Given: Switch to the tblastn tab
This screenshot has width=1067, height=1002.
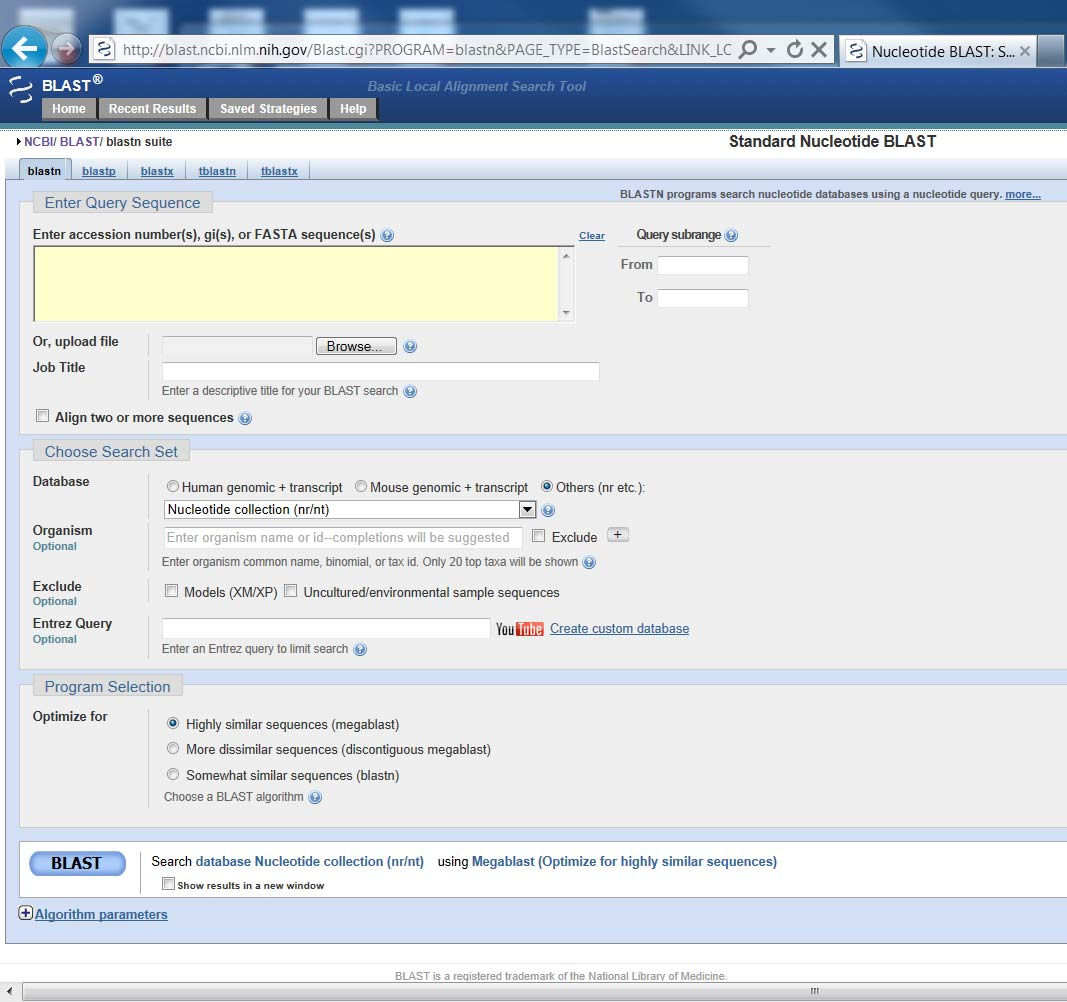Looking at the screenshot, I should pos(217,172).
